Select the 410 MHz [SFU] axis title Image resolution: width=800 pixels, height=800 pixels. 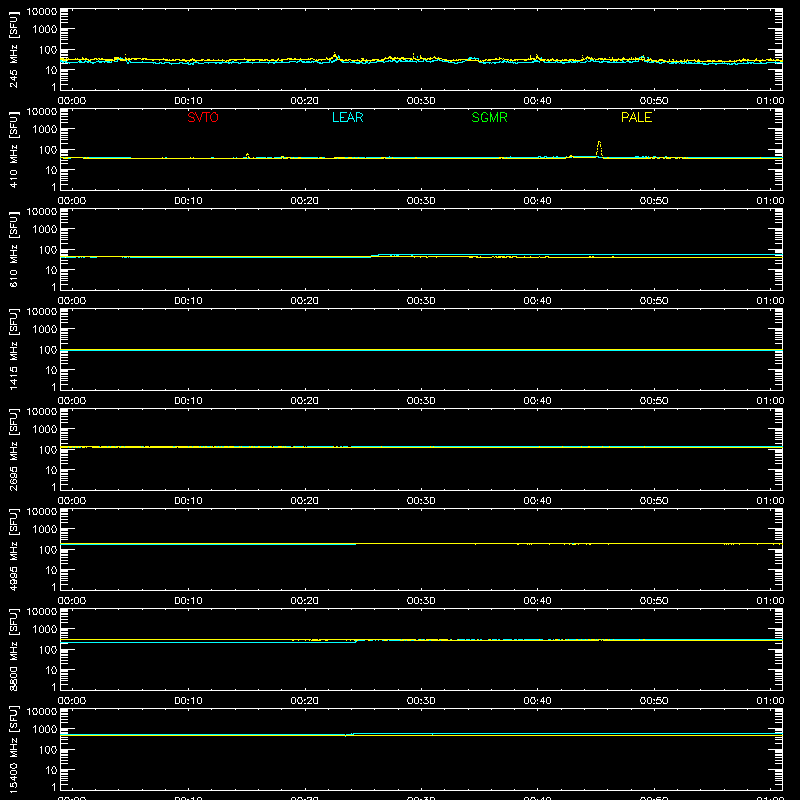pyautogui.click(x=13, y=149)
